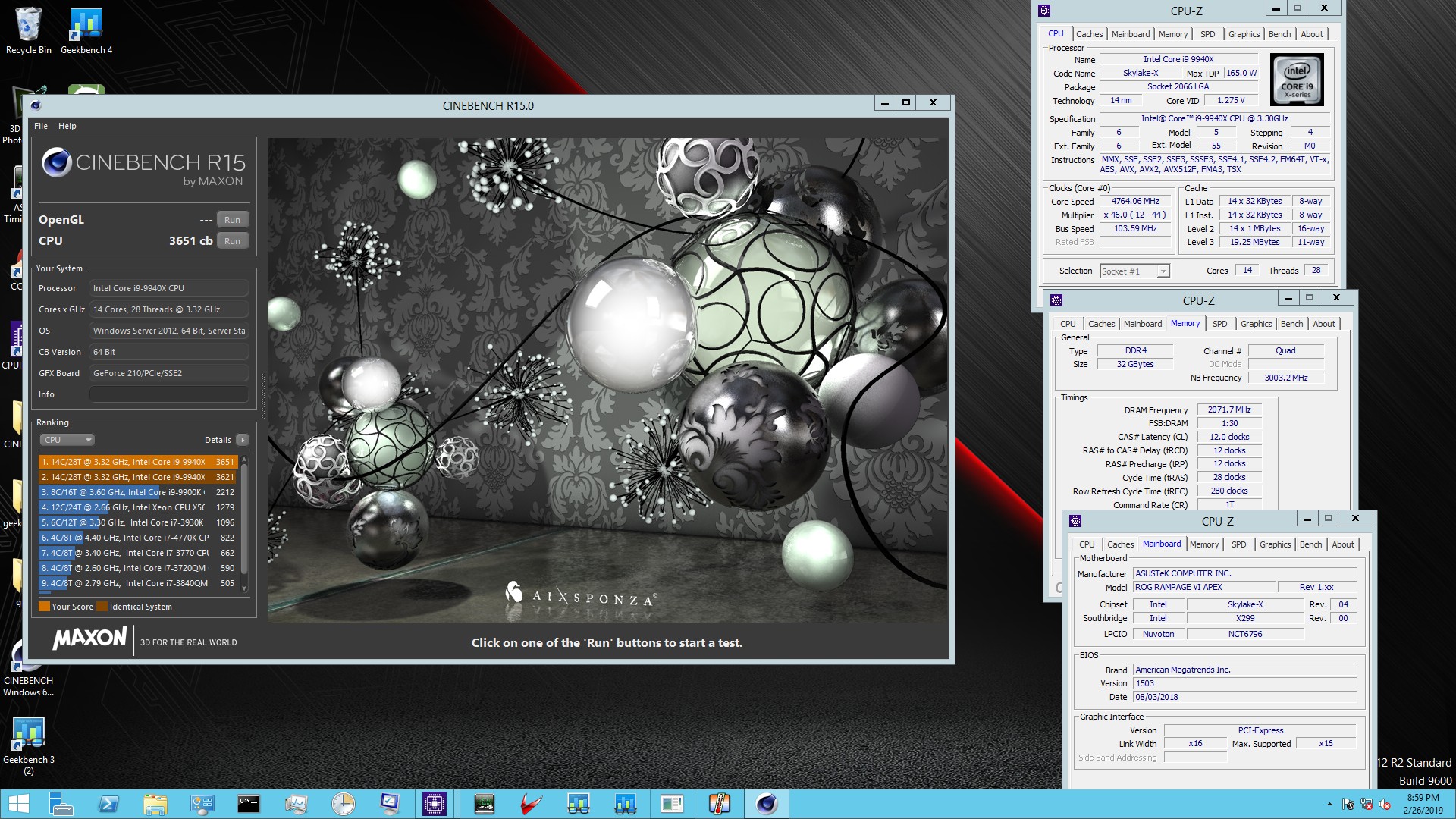Open the CPU ranking type dropdown
Image resolution: width=1456 pixels, height=819 pixels.
point(67,440)
